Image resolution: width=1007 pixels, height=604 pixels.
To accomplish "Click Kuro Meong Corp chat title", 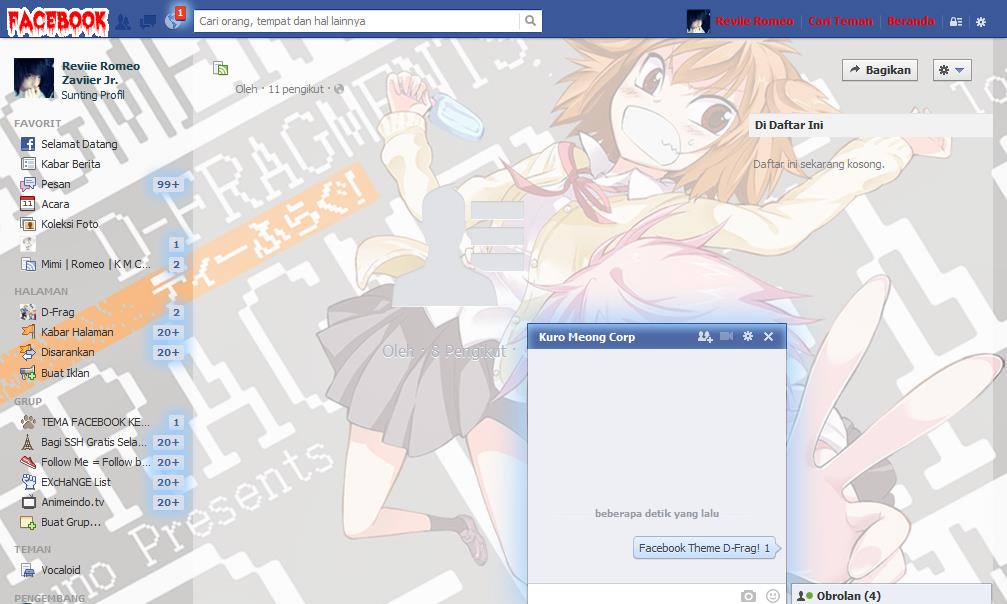I will (586, 337).
